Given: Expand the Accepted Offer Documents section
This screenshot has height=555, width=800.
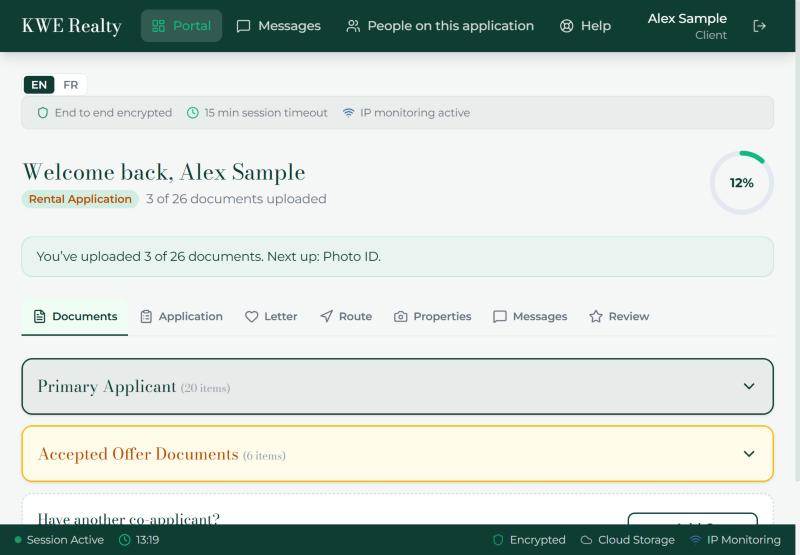Looking at the screenshot, I should click(x=397, y=454).
